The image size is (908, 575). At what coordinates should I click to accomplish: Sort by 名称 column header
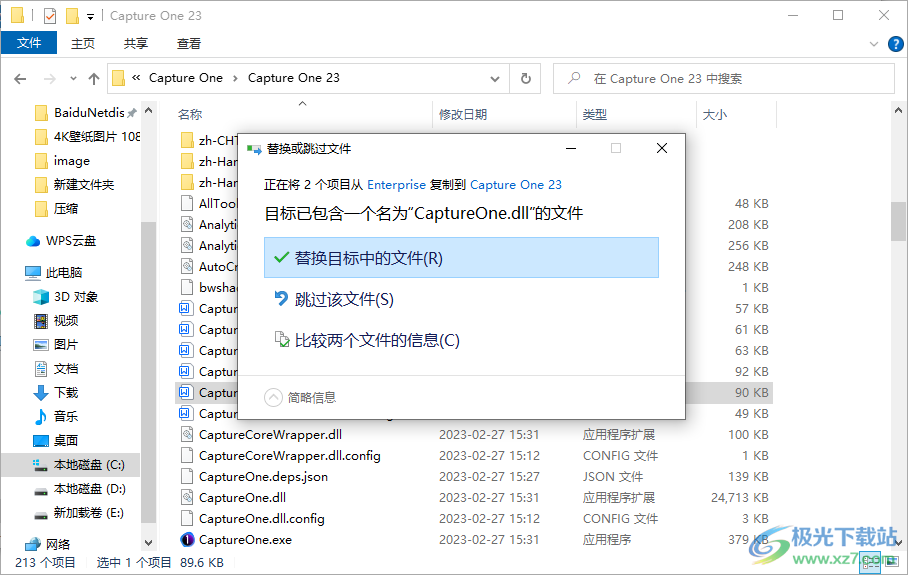190,115
